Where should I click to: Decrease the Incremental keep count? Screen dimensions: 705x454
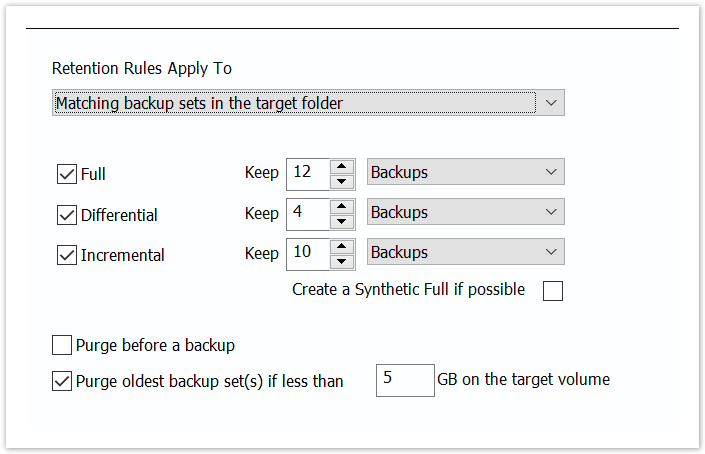(342, 261)
